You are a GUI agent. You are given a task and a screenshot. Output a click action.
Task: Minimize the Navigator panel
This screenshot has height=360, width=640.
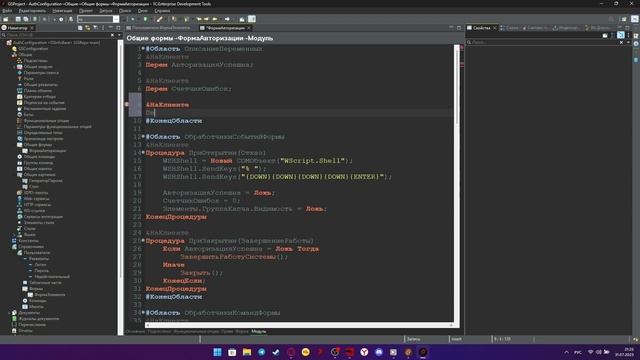point(111,28)
